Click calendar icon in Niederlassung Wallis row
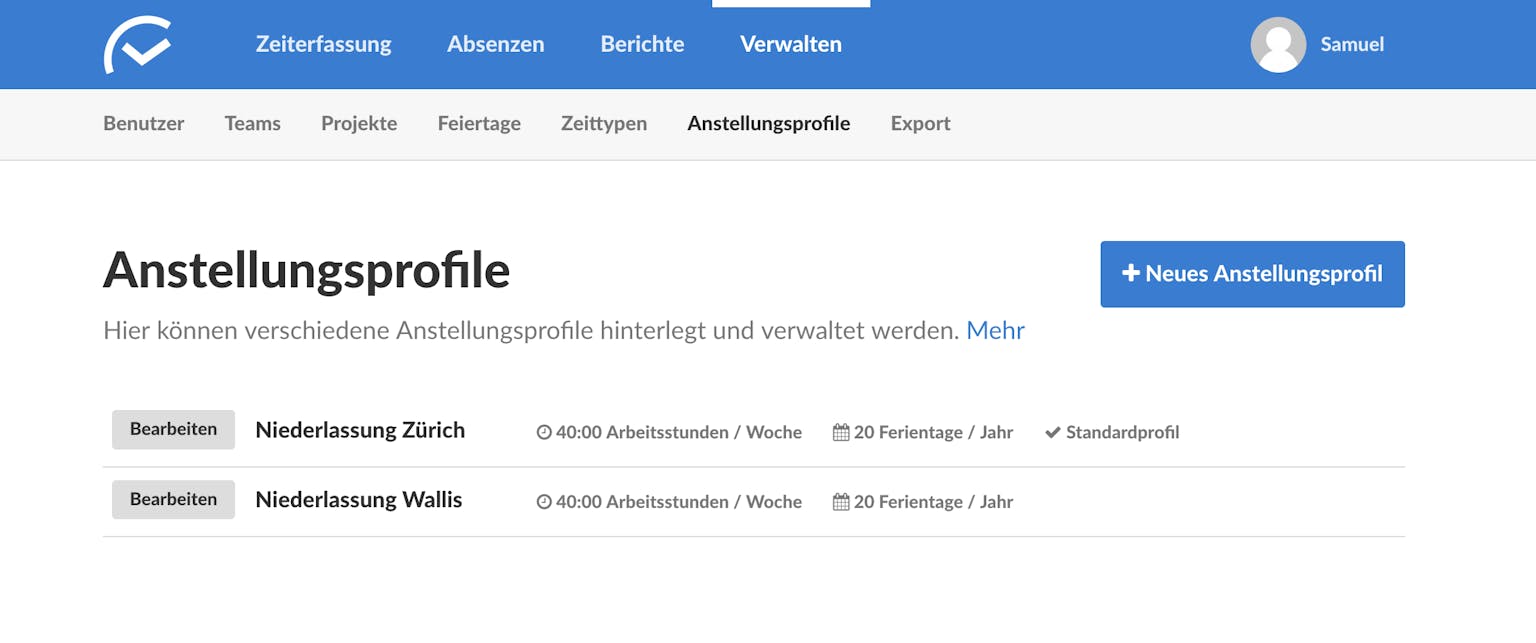This screenshot has width=1536, height=643. tap(841, 502)
